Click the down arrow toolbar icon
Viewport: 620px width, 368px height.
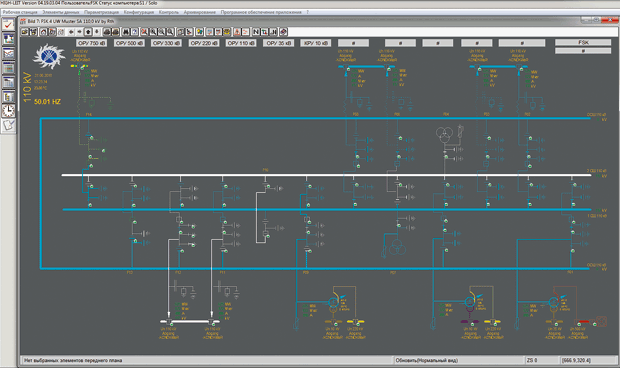coord(97,32)
